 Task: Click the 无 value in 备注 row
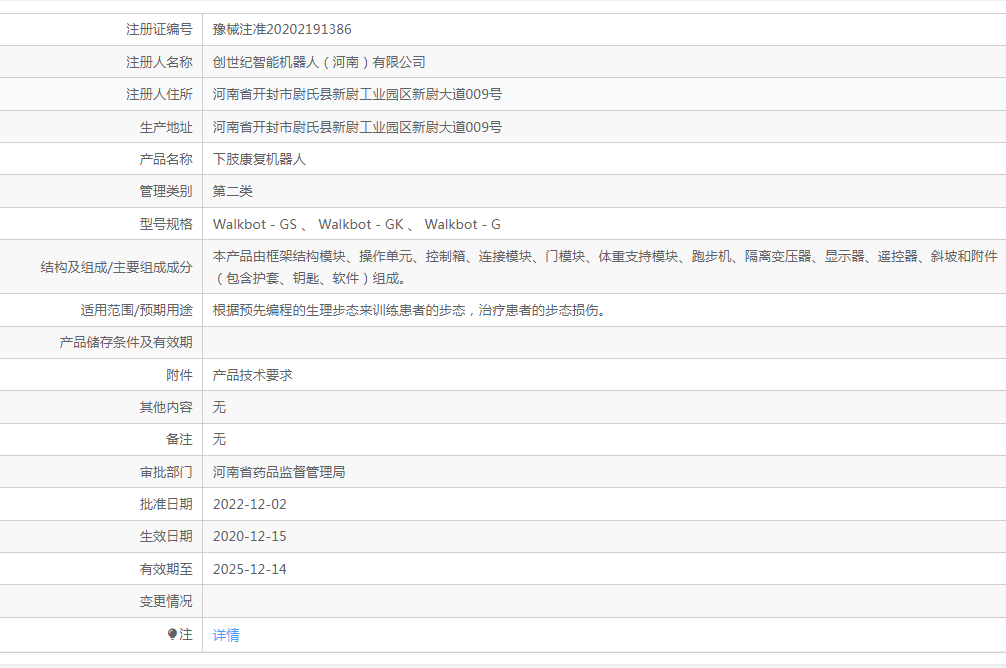coord(219,440)
